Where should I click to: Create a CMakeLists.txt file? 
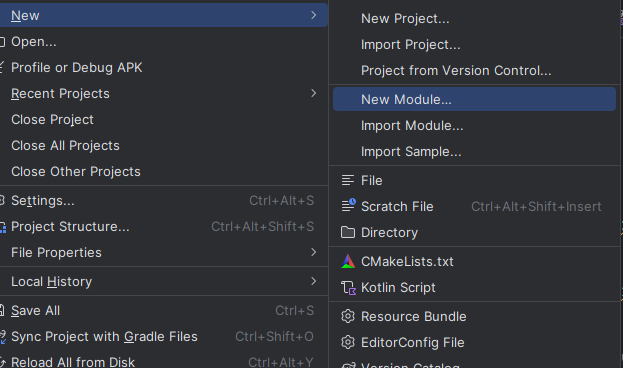click(x=474, y=261)
